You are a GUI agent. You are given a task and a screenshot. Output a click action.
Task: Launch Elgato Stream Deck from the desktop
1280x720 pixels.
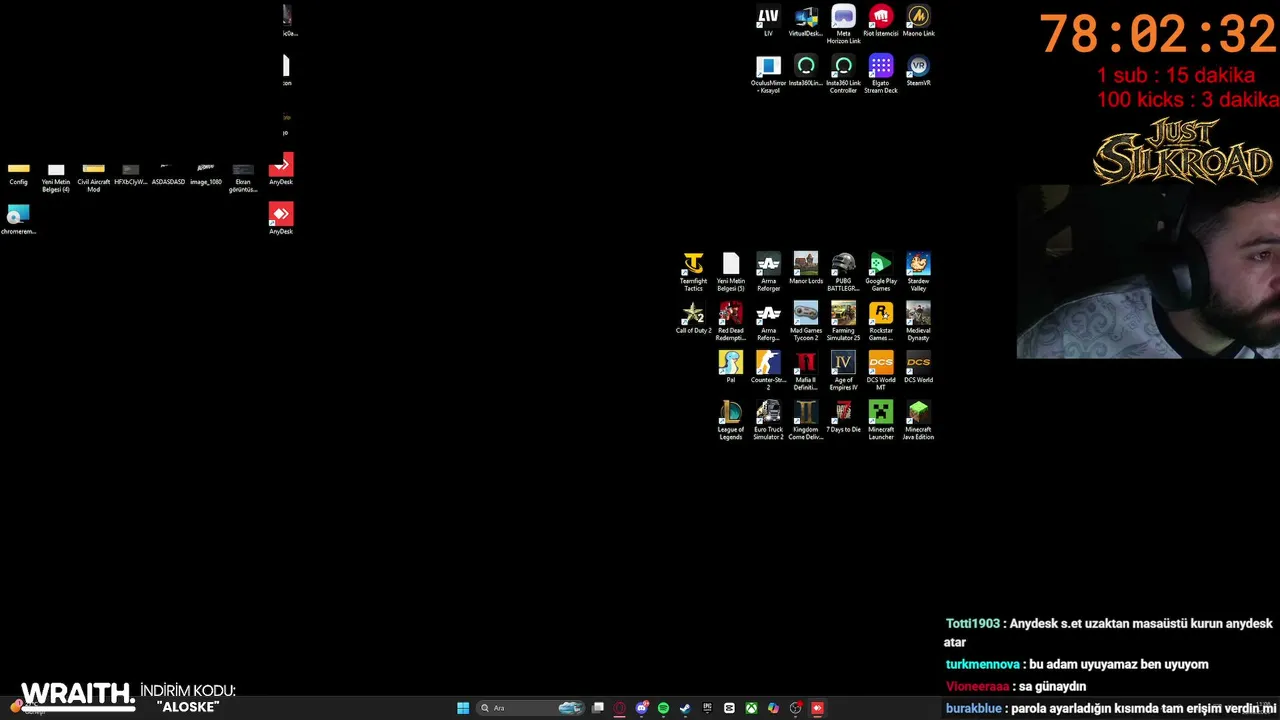[x=881, y=74]
